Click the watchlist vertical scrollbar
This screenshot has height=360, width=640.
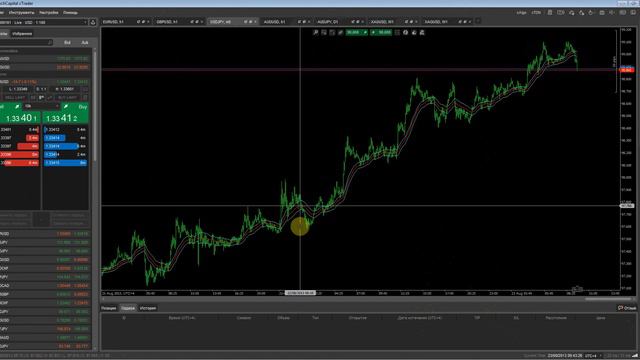point(95,106)
